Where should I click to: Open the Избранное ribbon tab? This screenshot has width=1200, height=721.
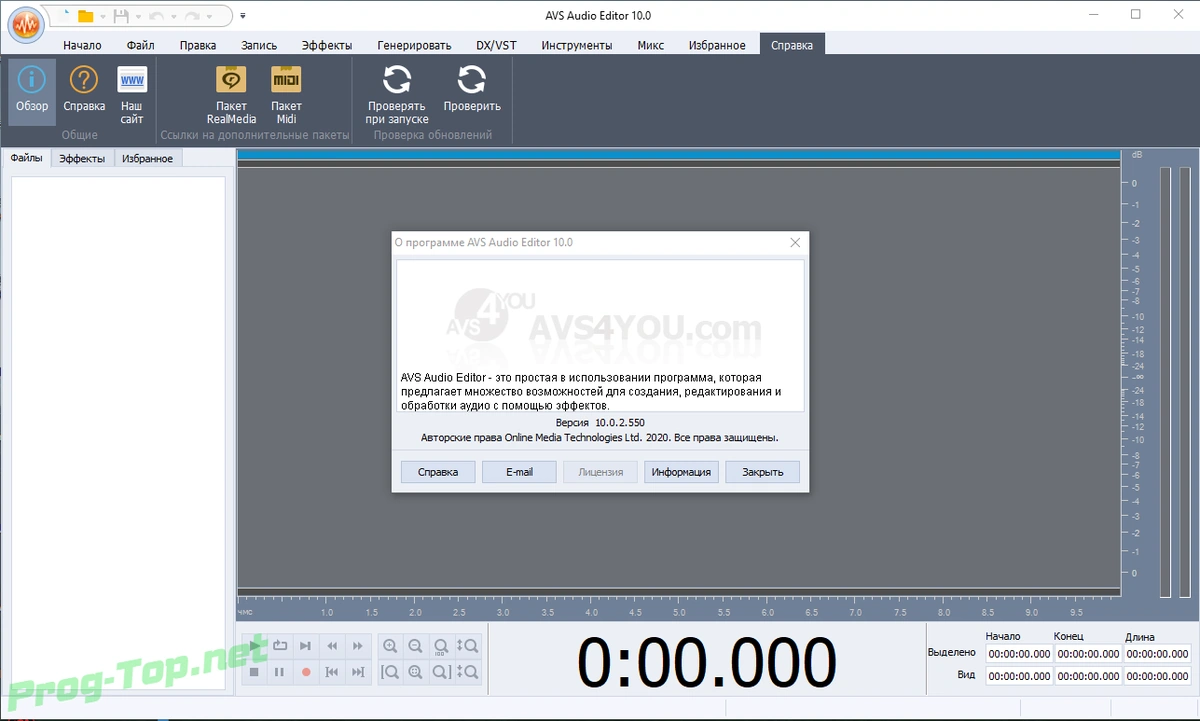click(x=717, y=45)
